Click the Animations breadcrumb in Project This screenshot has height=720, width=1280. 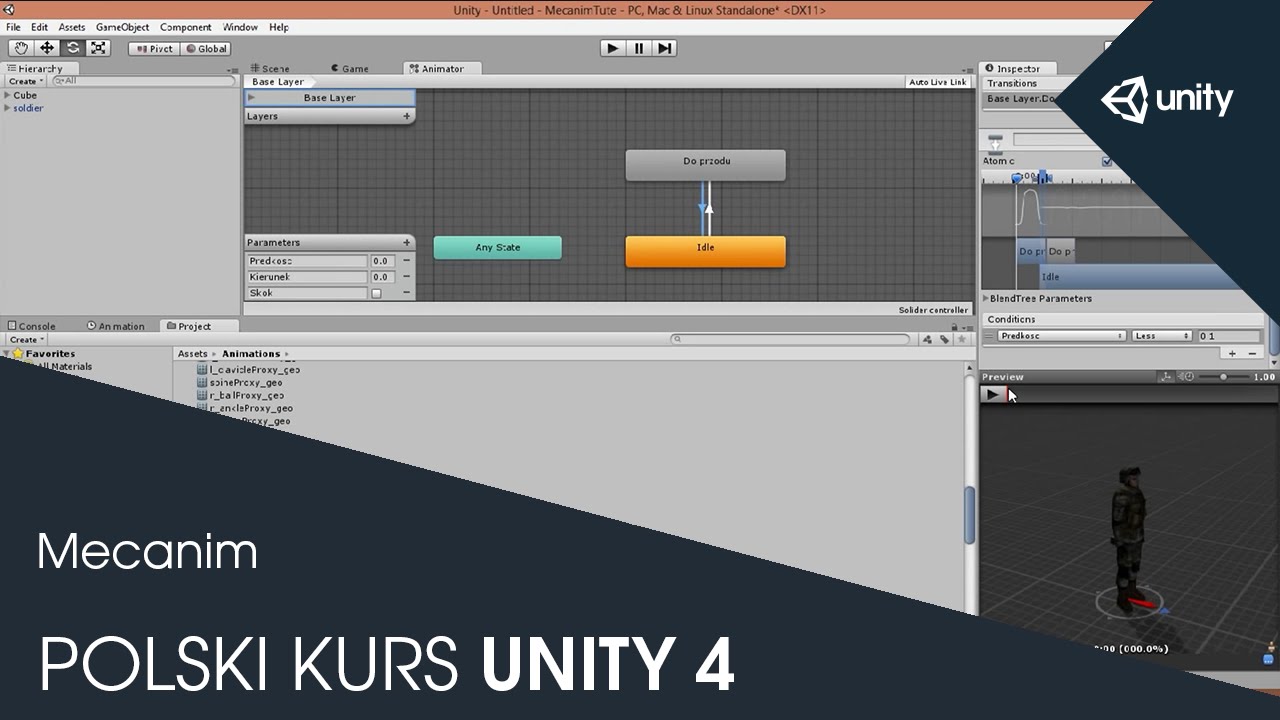point(251,353)
